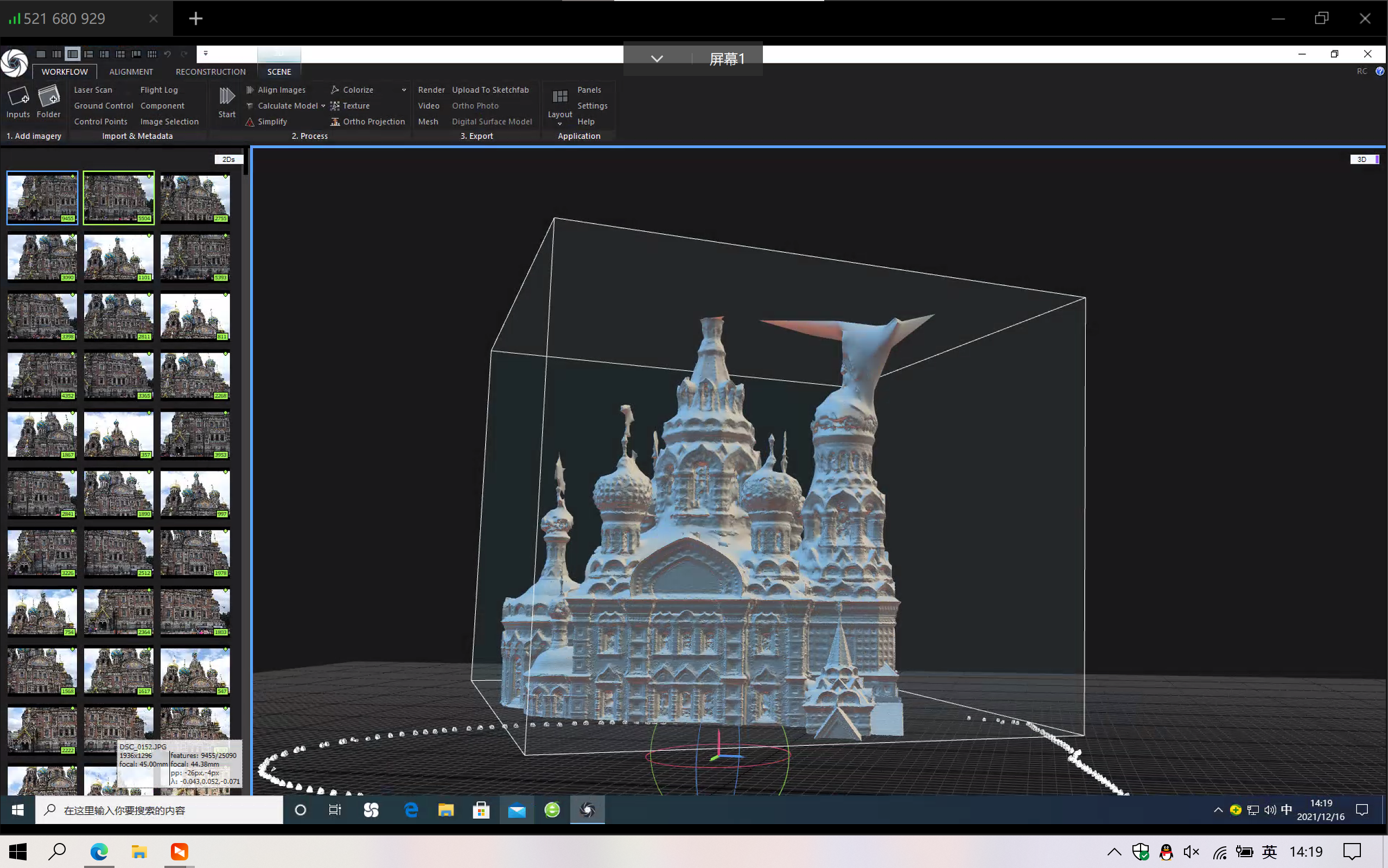
Task: Click the Ground Control icon
Action: (104, 105)
